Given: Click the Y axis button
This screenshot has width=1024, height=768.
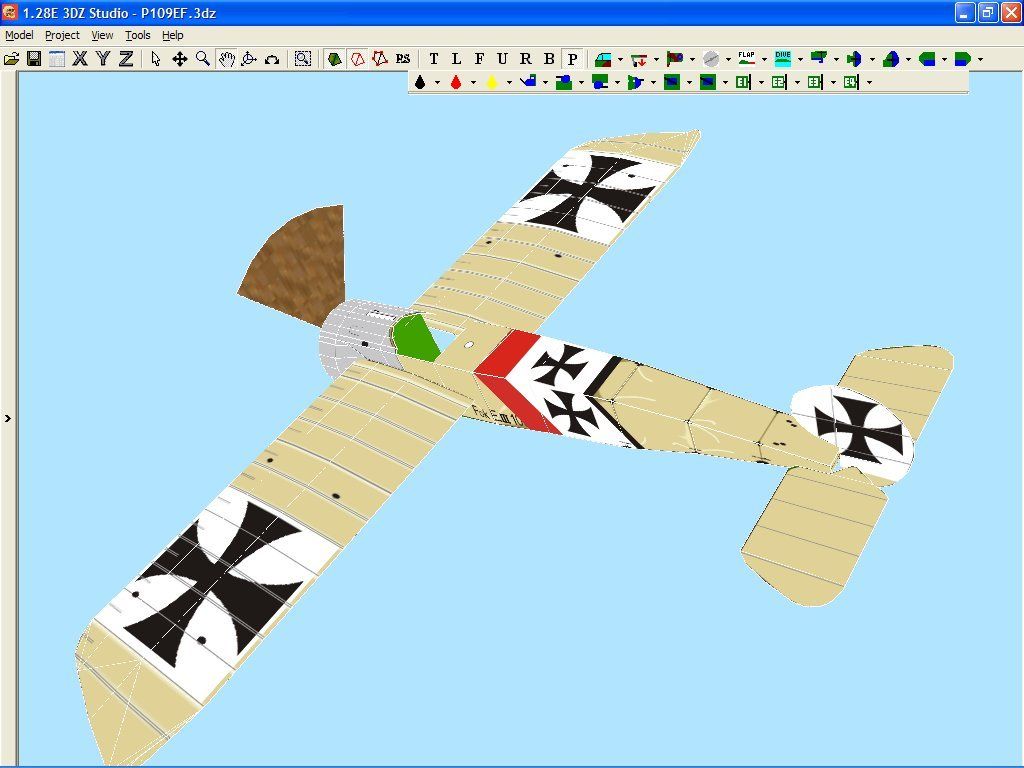Looking at the screenshot, I should 103,59.
